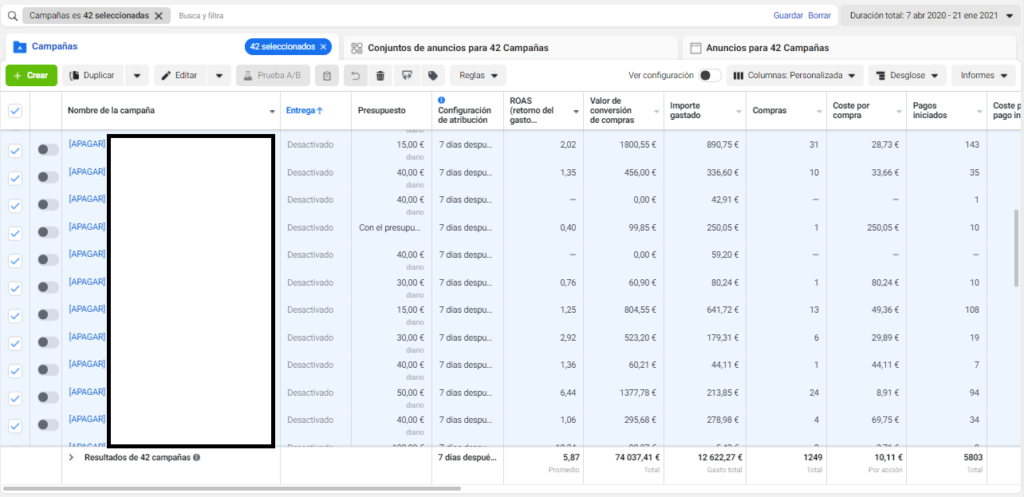The width and height of the screenshot is (1024, 497).
Task: Turn on campaign switch for 213,85 € row
Action: [x=48, y=397]
